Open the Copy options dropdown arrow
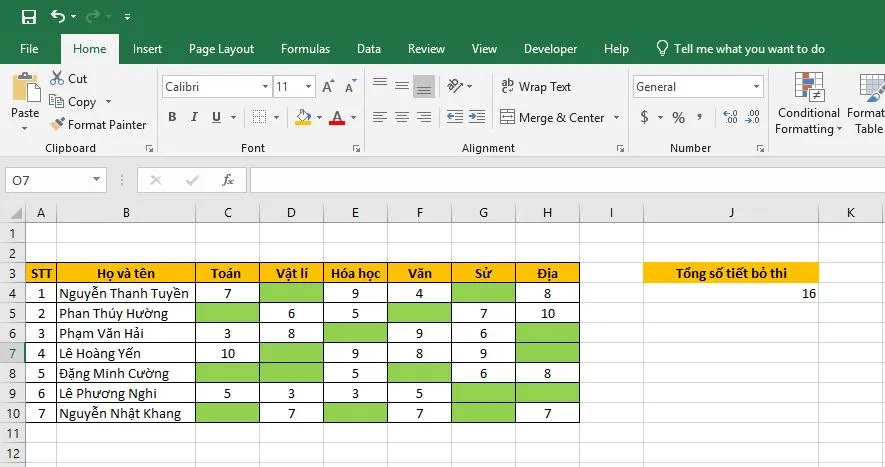This screenshot has height=467, width=885. pos(108,102)
